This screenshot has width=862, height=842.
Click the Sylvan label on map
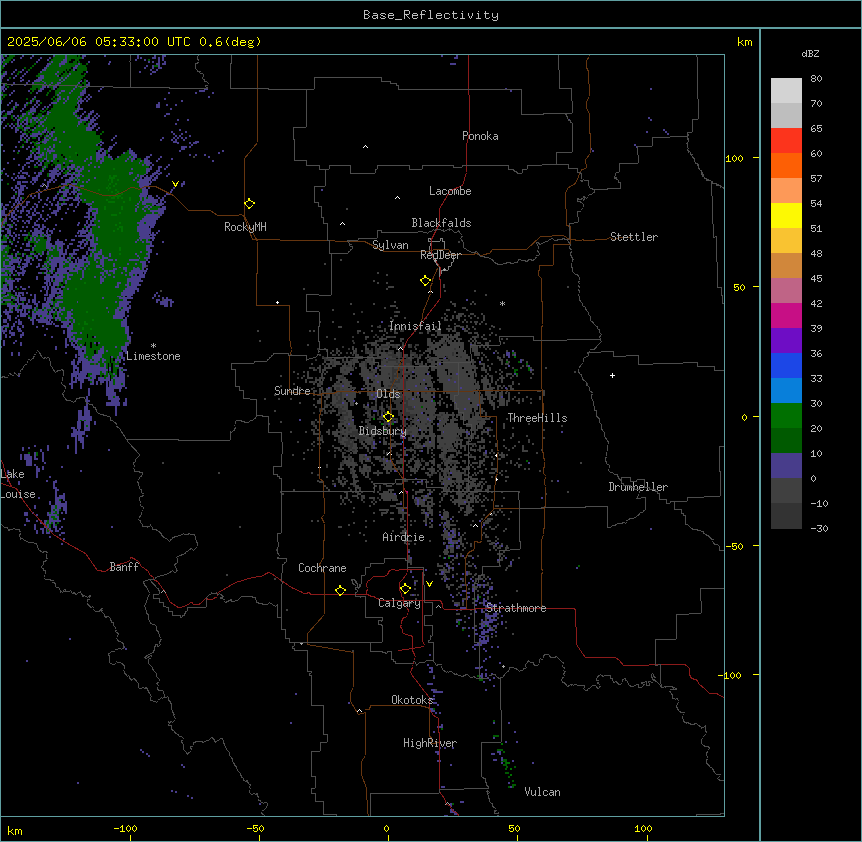coord(390,245)
